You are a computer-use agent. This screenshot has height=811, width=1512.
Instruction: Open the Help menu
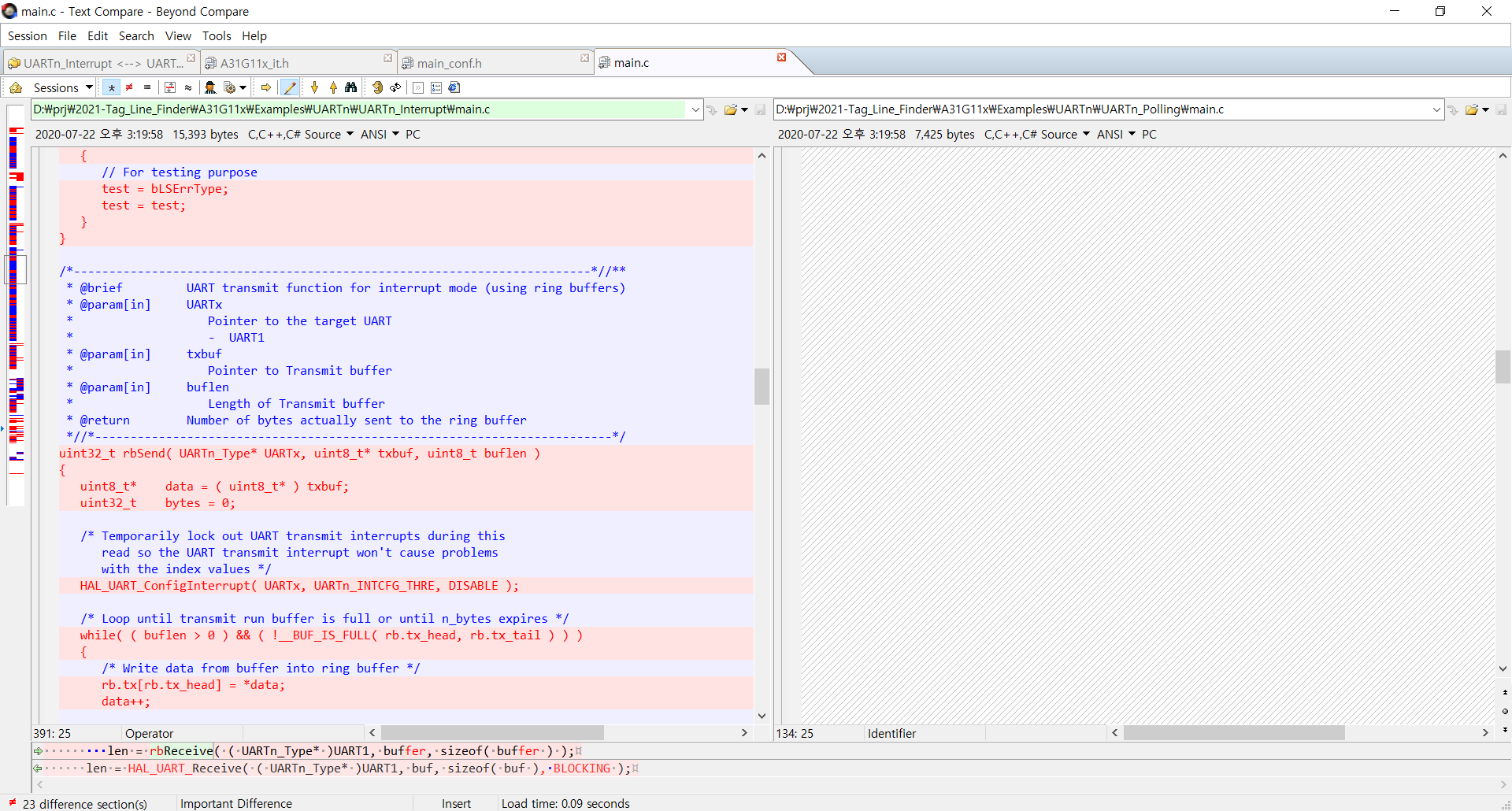click(x=254, y=35)
